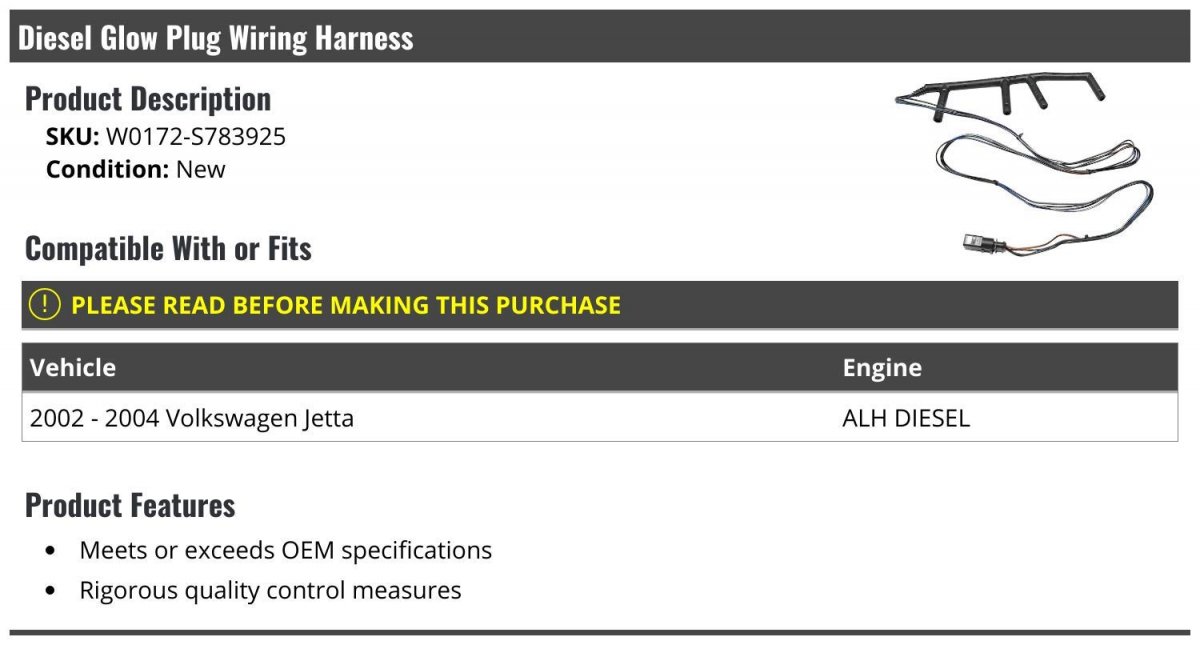Click the SKU label text
This screenshot has height=645, width=1200.
tap(73, 136)
